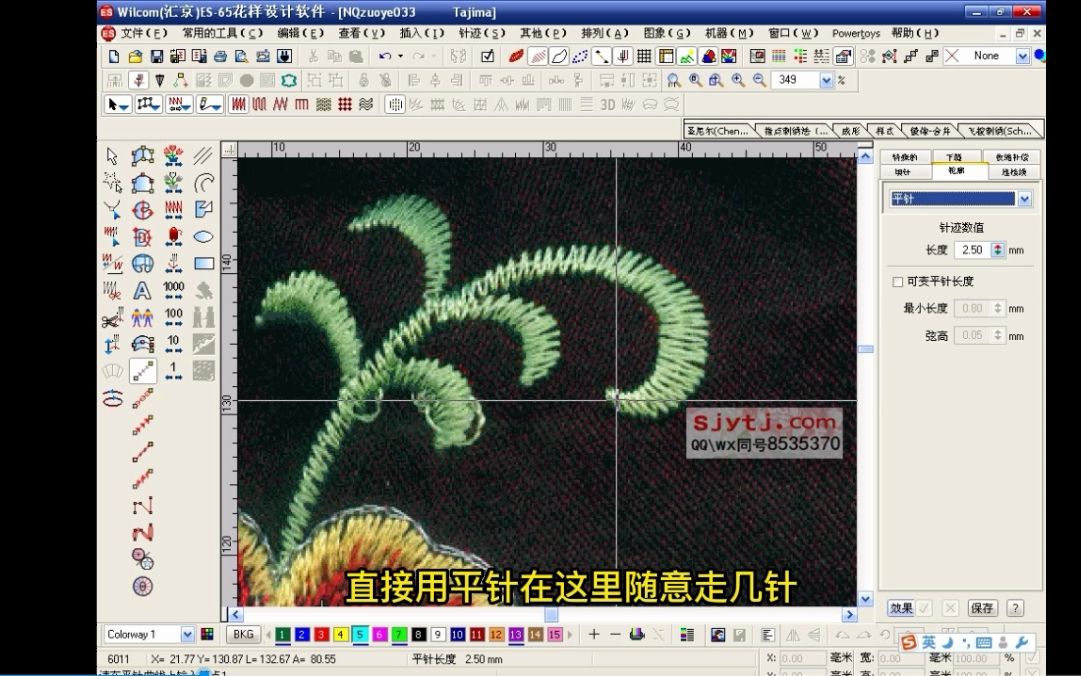Click the 效果 button
Screen dimensions: 1081x676
click(900, 608)
